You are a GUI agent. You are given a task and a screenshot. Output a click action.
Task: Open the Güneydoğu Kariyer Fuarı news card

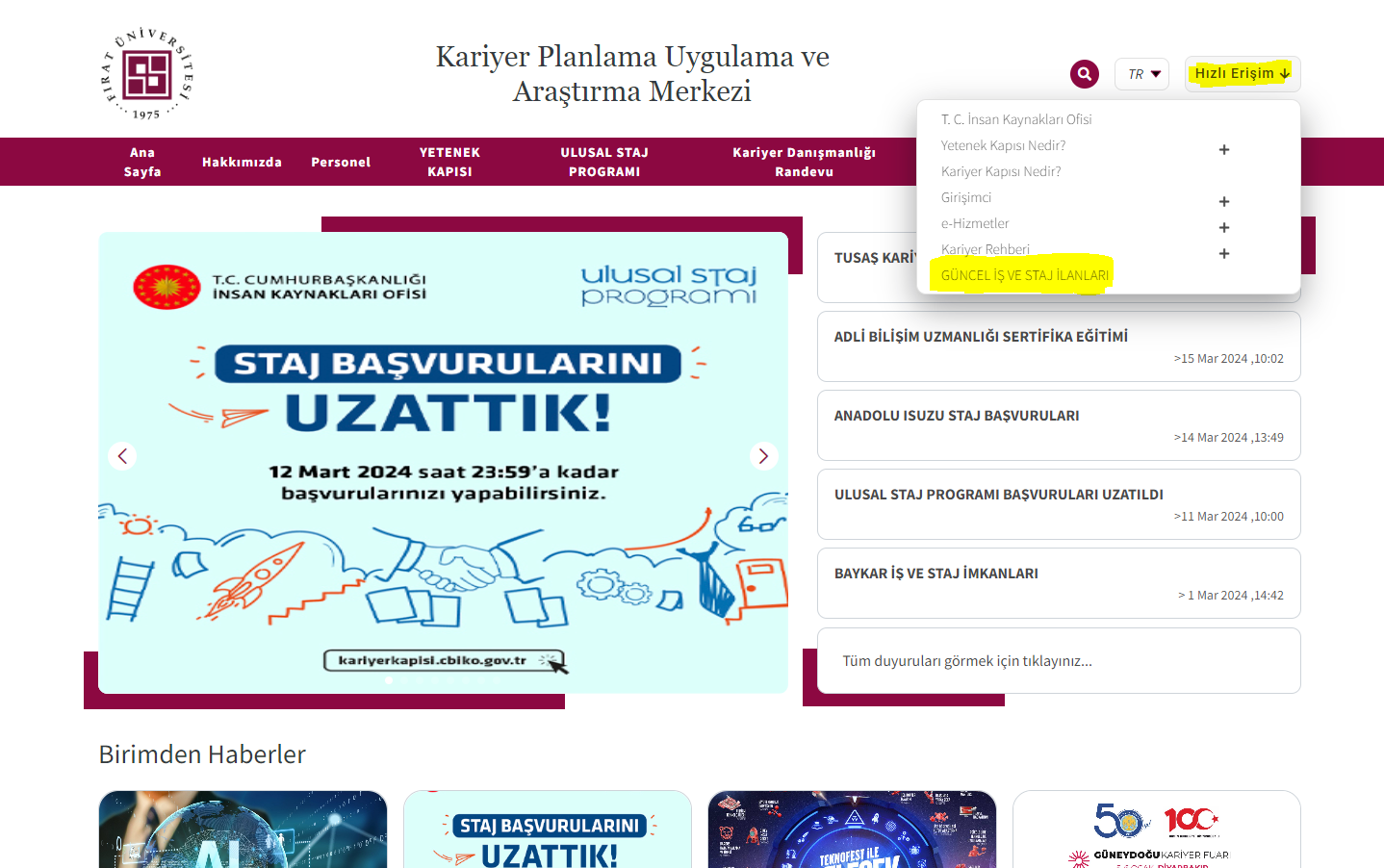pyautogui.click(x=1157, y=830)
